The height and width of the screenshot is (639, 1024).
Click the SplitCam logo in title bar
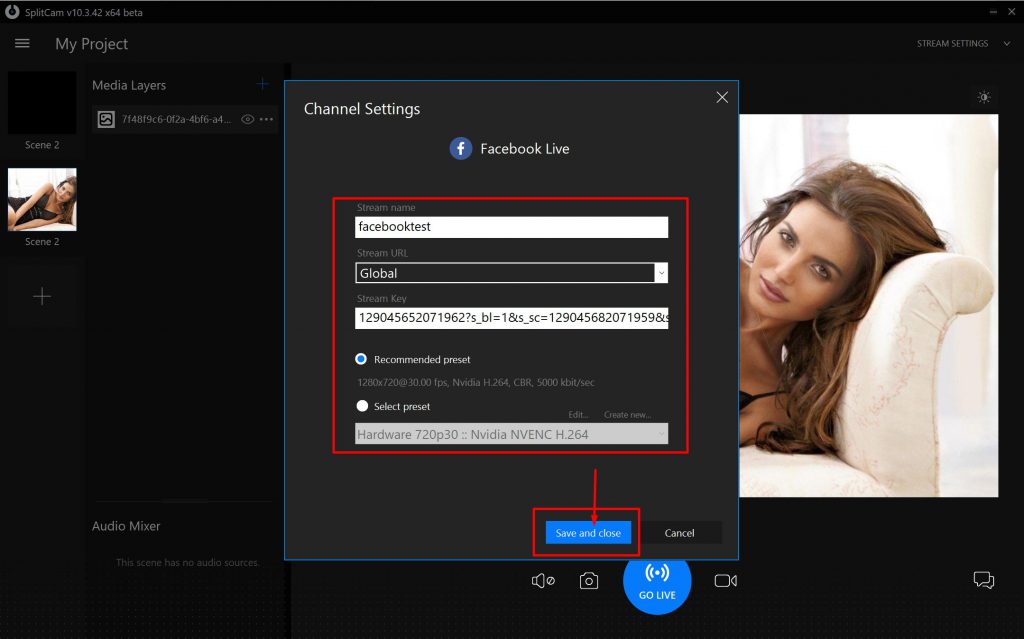click(12, 12)
